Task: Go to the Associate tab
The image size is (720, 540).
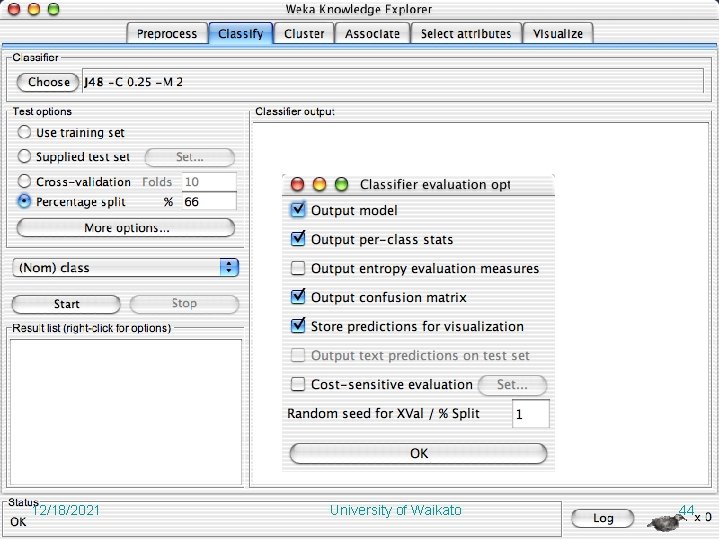Action: 372,34
